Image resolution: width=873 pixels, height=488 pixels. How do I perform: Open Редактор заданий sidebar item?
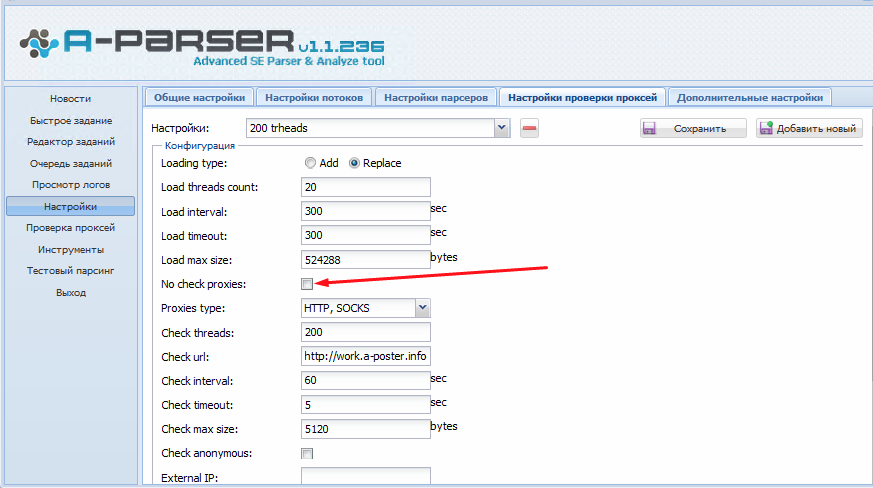(71, 141)
